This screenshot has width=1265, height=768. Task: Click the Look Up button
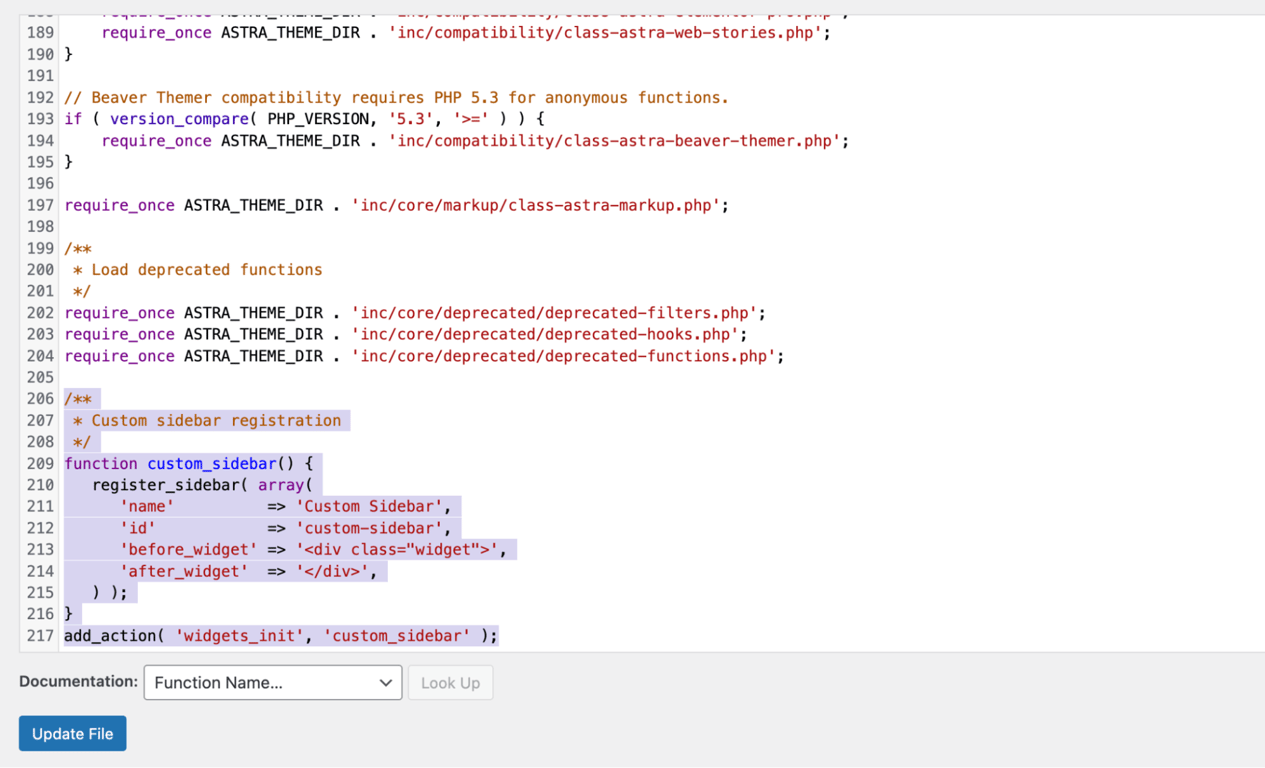tap(450, 682)
